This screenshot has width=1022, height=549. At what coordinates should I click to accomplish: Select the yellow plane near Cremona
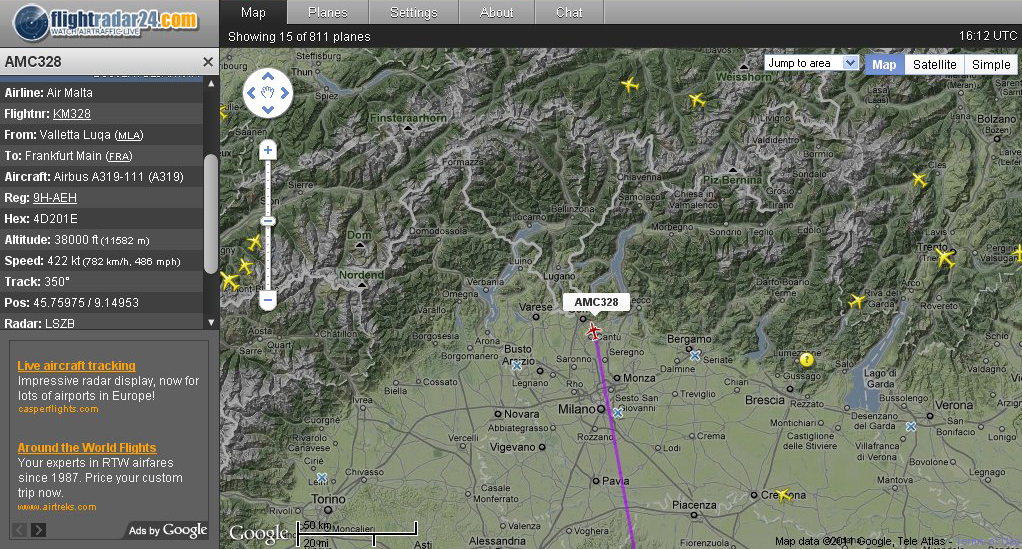click(783, 496)
